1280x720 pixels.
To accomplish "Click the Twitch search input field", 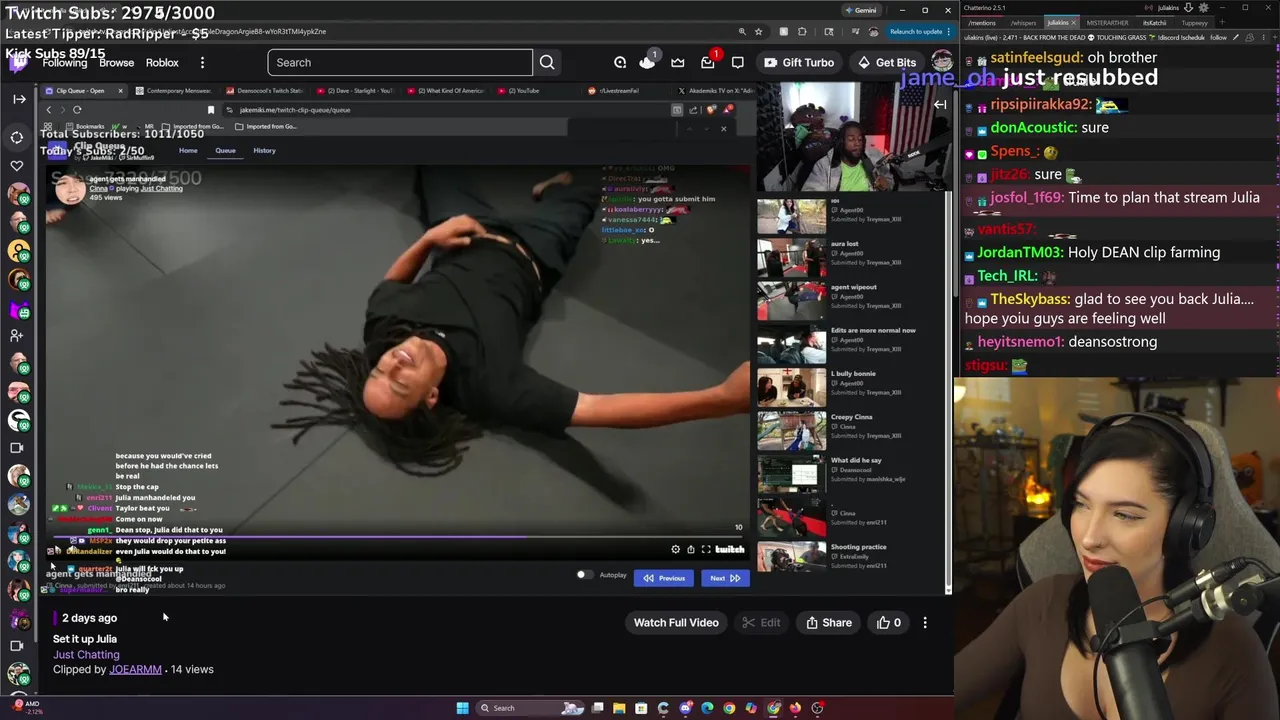I will coord(400,63).
